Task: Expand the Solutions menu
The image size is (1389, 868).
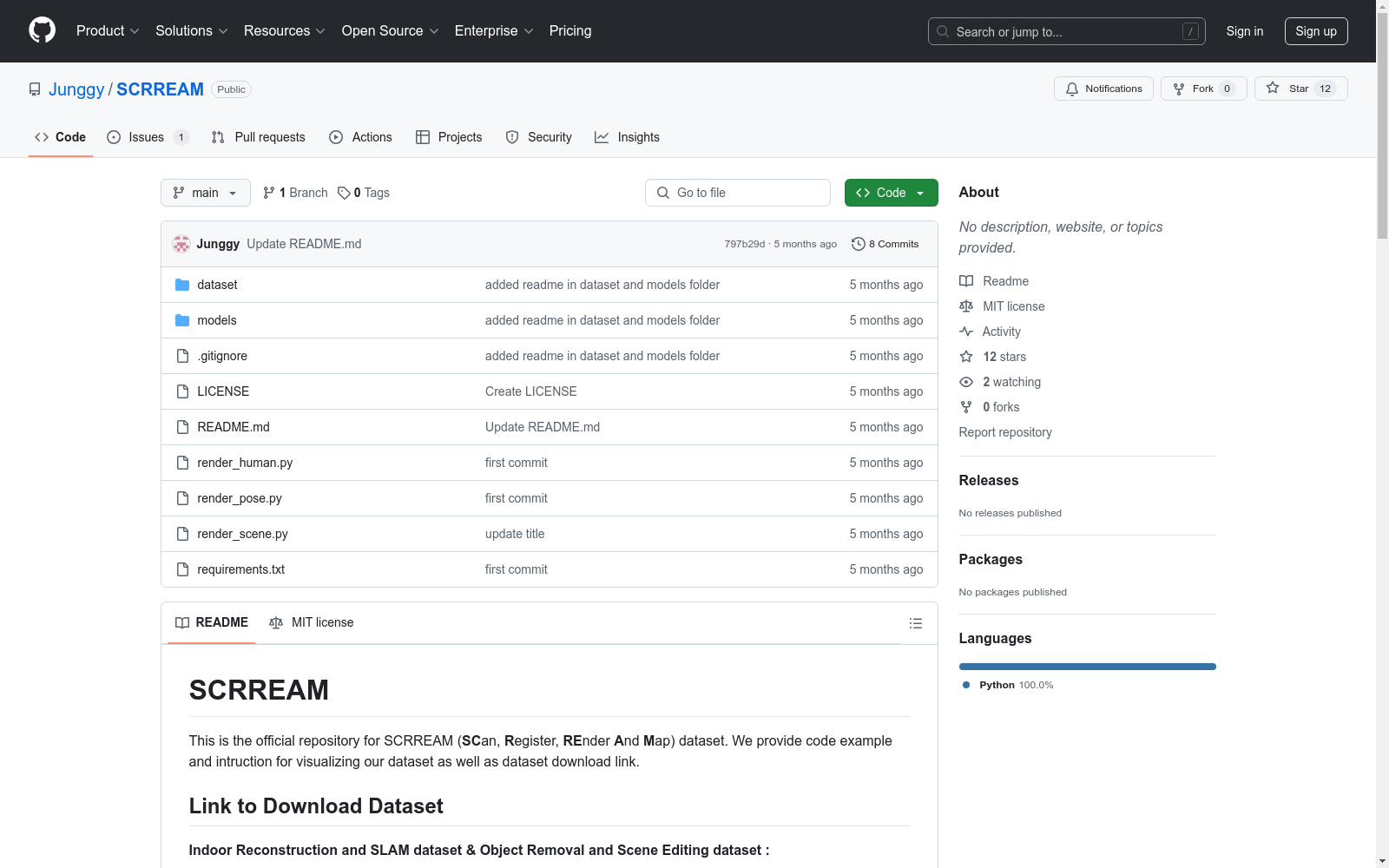Action: (x=192, y=30)
